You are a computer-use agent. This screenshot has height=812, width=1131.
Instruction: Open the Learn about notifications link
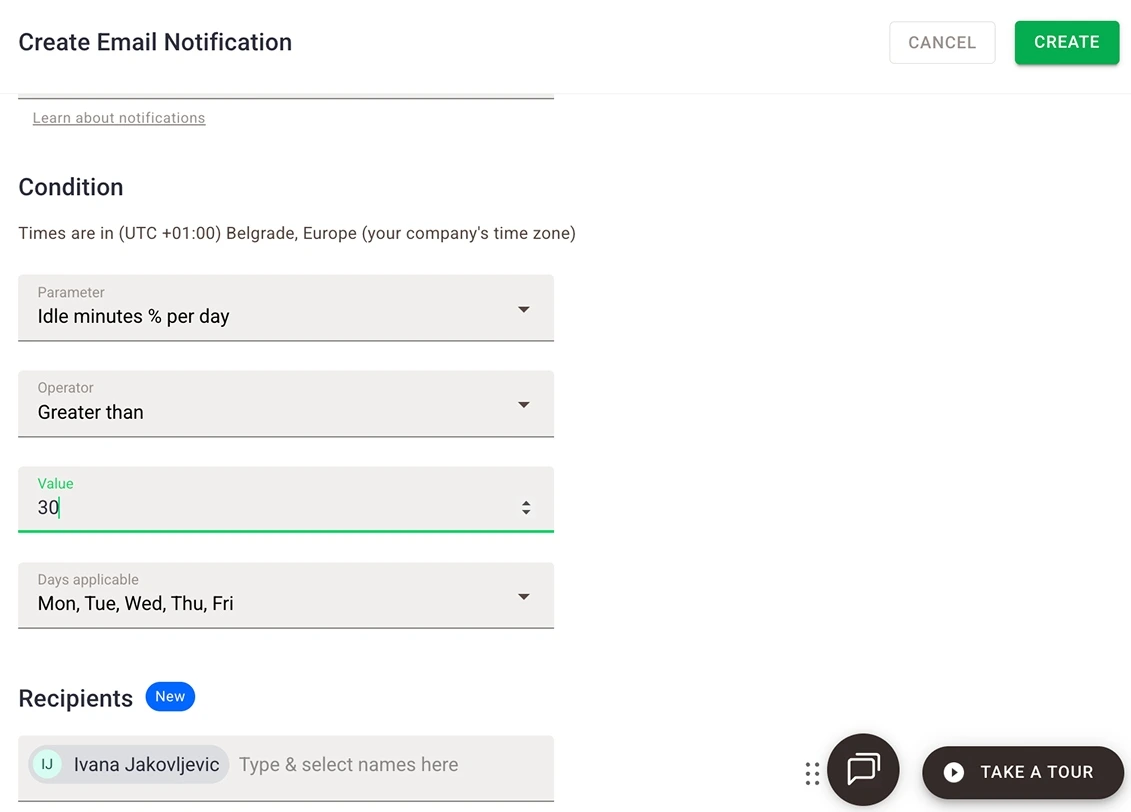click(x=118, y=117)
